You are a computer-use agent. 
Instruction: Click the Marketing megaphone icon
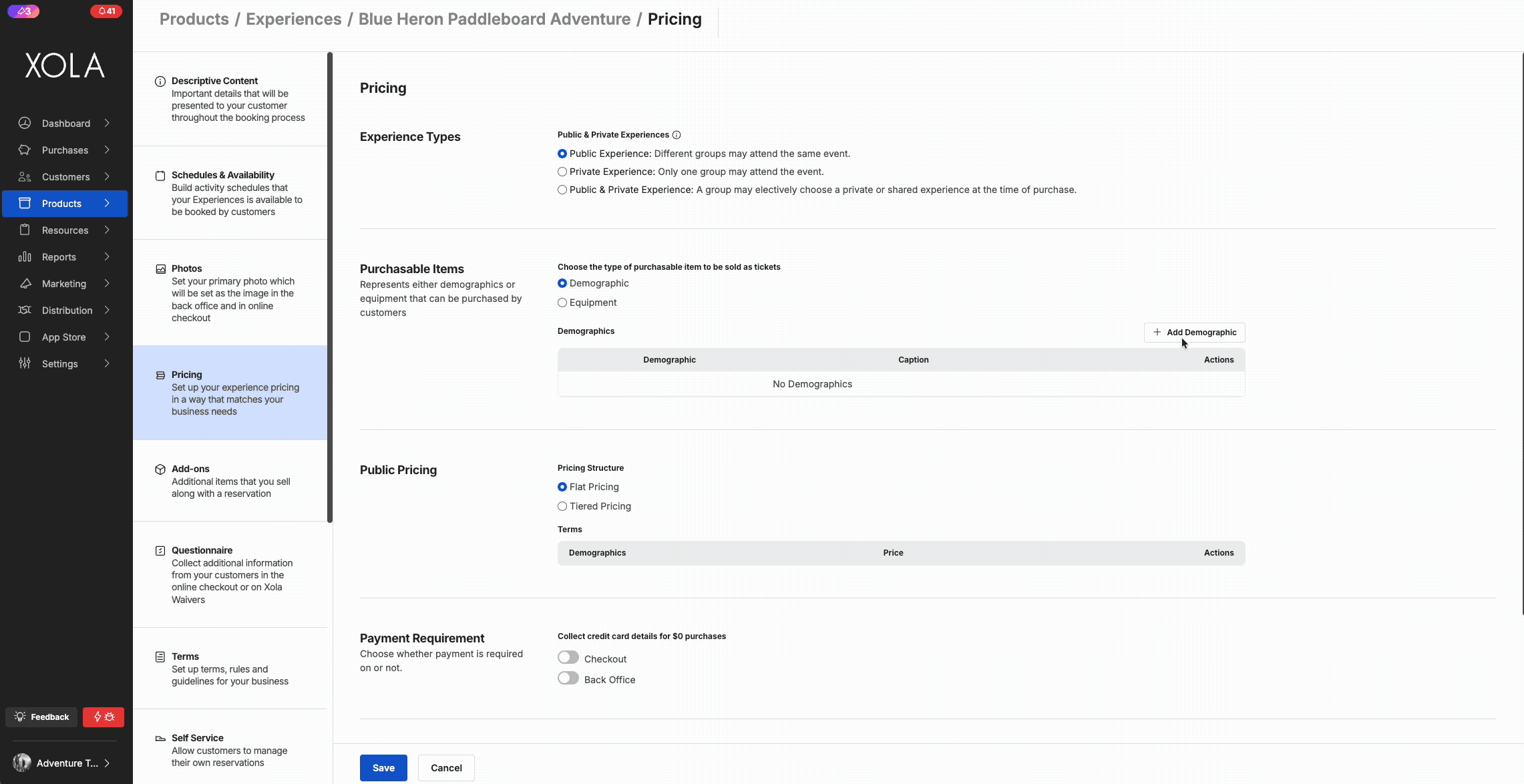[x=25, y=283]
